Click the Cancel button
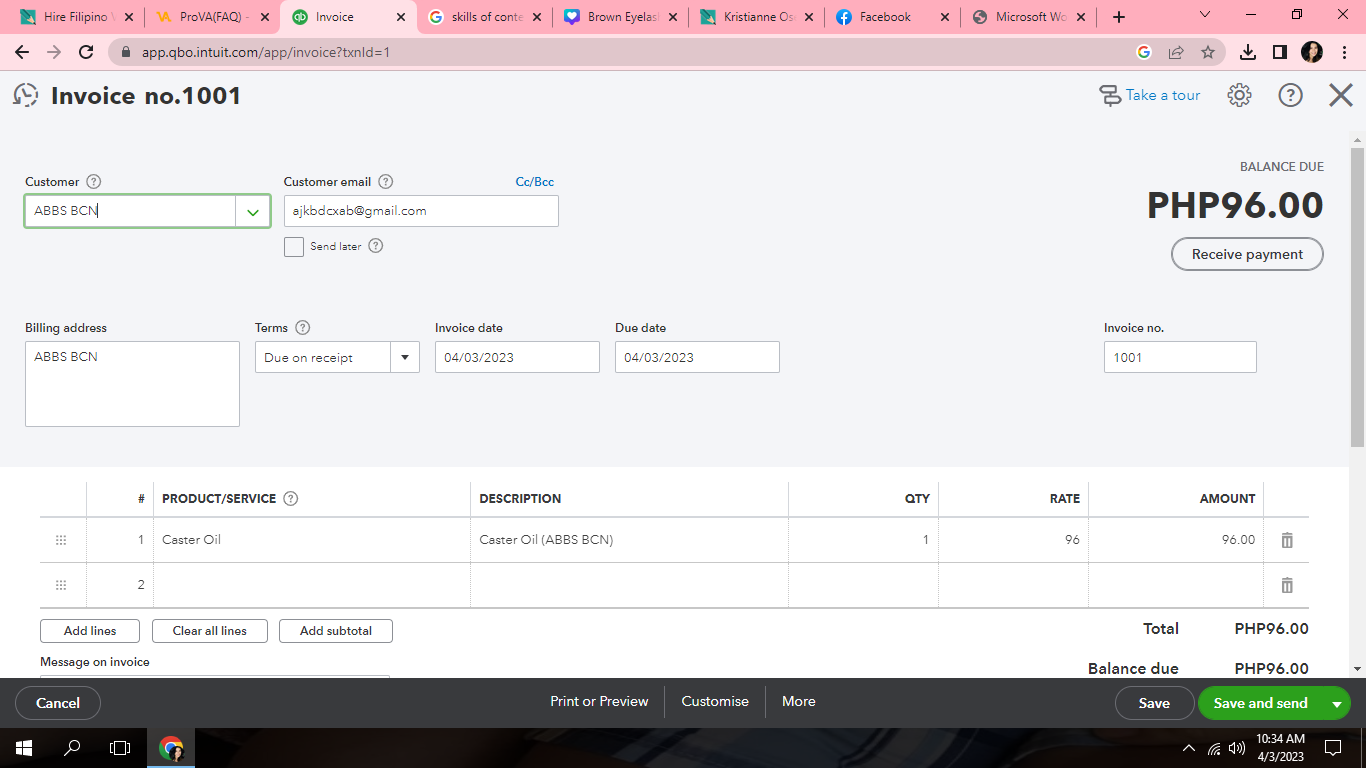The width and height of the screenshot is (1366, 768). click(58, 703)
